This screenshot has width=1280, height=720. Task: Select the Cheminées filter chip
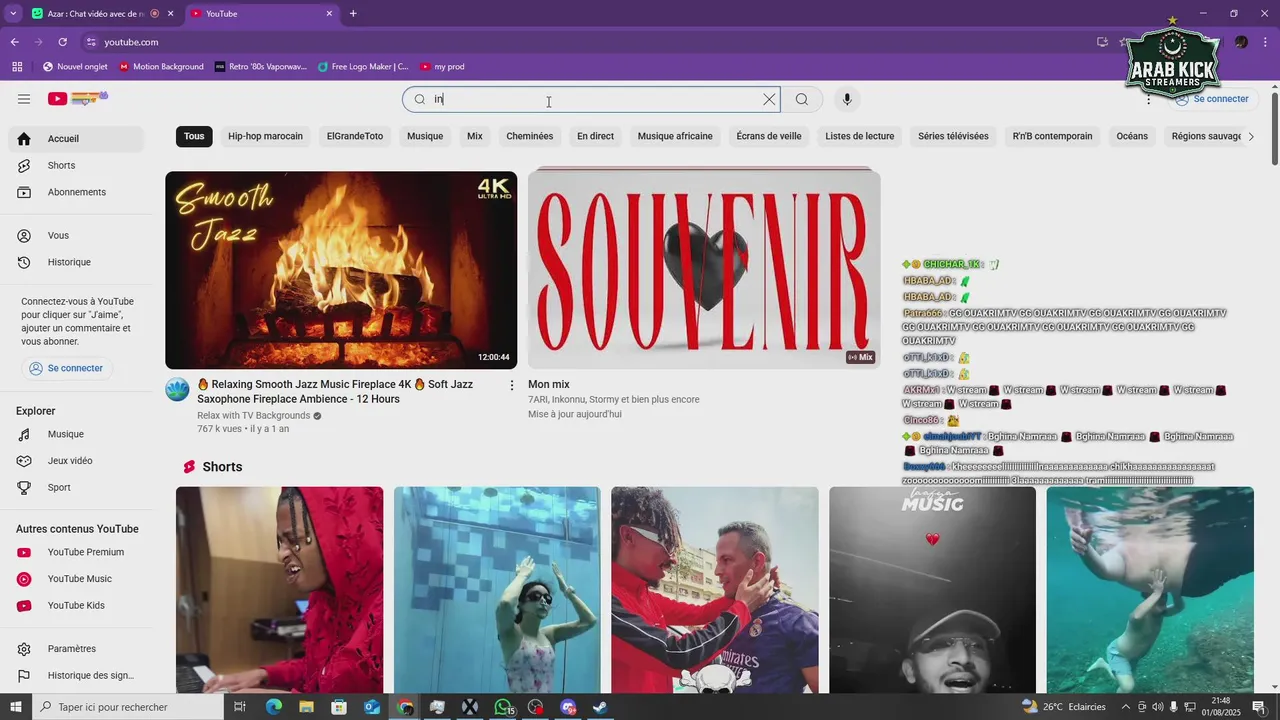pyautogui.click(x=530, y=136)
